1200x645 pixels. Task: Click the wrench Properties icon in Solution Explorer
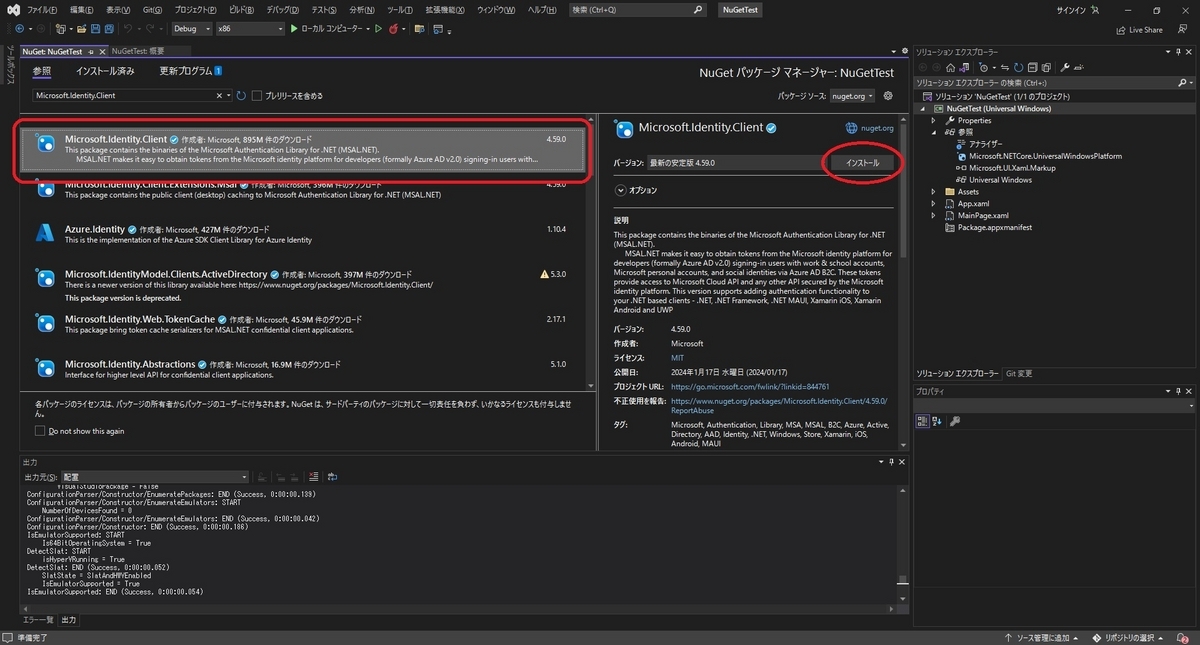[x=1065, y=68]
